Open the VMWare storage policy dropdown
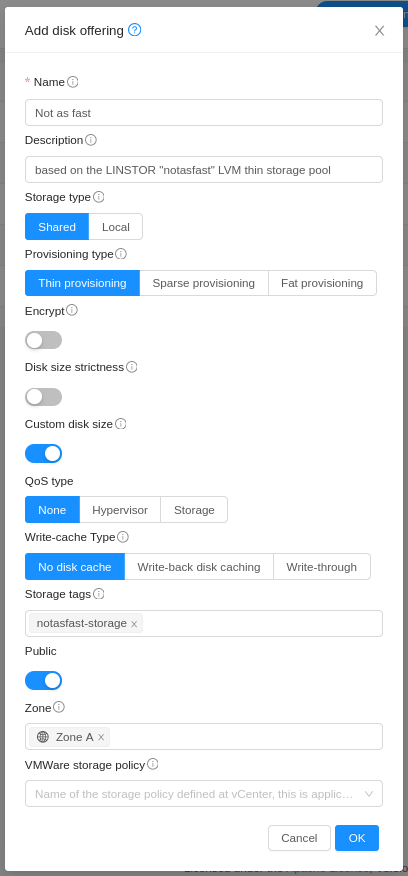 tap(204, 794)
